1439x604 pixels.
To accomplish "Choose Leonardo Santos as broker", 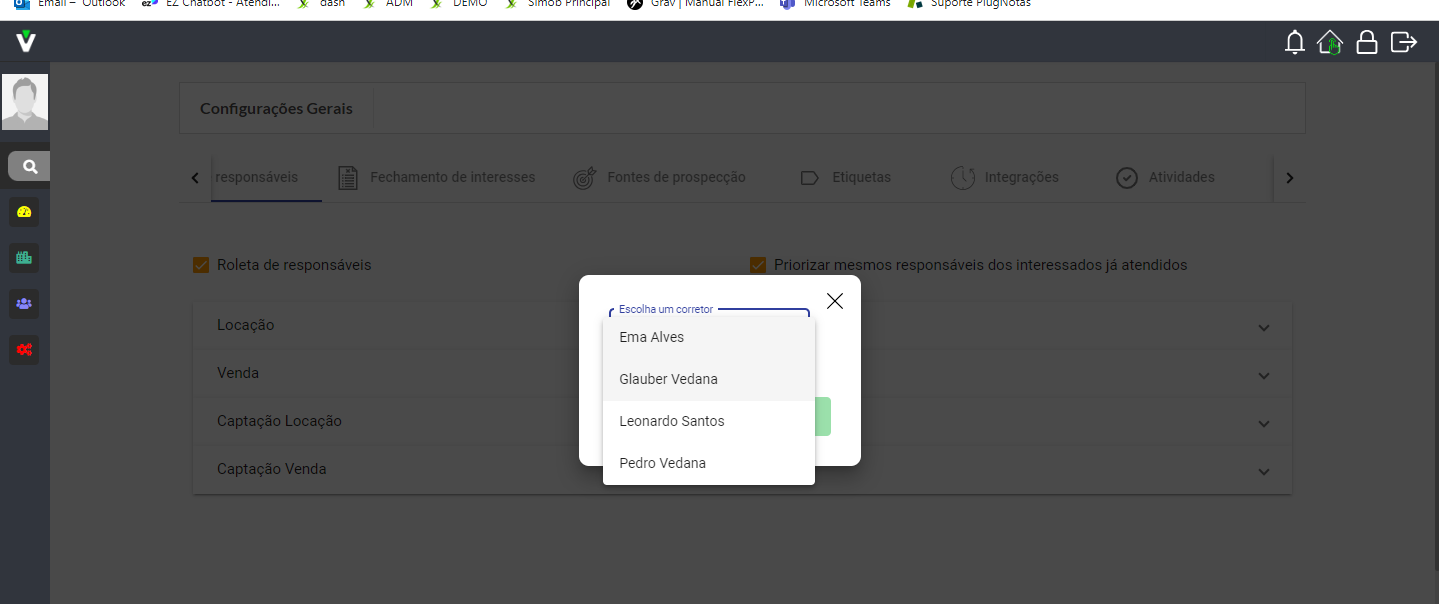I will click(x=709, y=422).
